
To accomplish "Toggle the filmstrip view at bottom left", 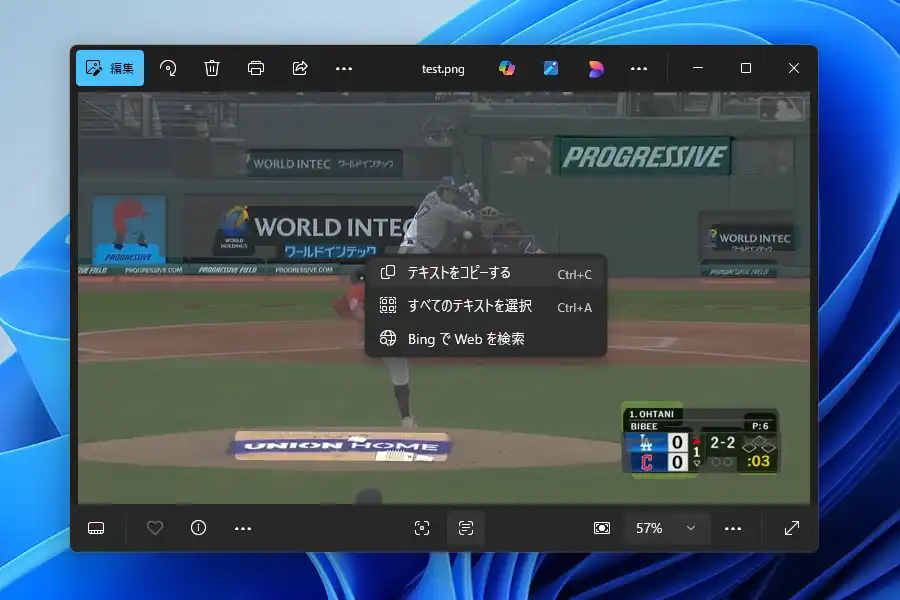I will [97, 528].
